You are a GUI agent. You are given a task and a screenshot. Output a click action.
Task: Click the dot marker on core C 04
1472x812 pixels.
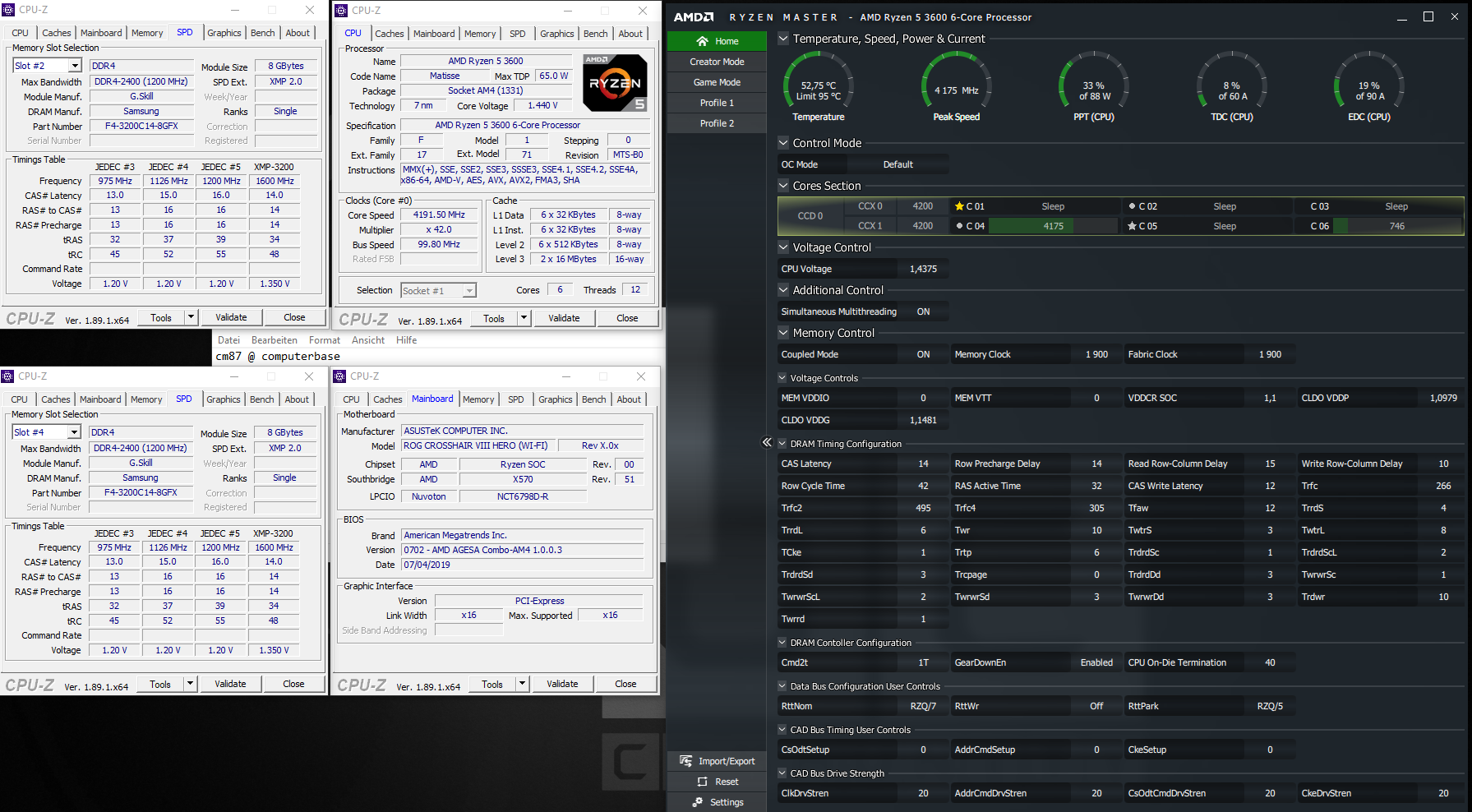(959, 226)
